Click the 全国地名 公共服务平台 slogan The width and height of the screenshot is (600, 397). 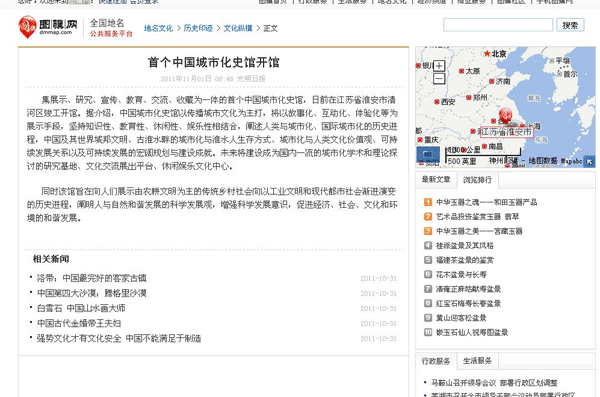(x=111, y=28)
